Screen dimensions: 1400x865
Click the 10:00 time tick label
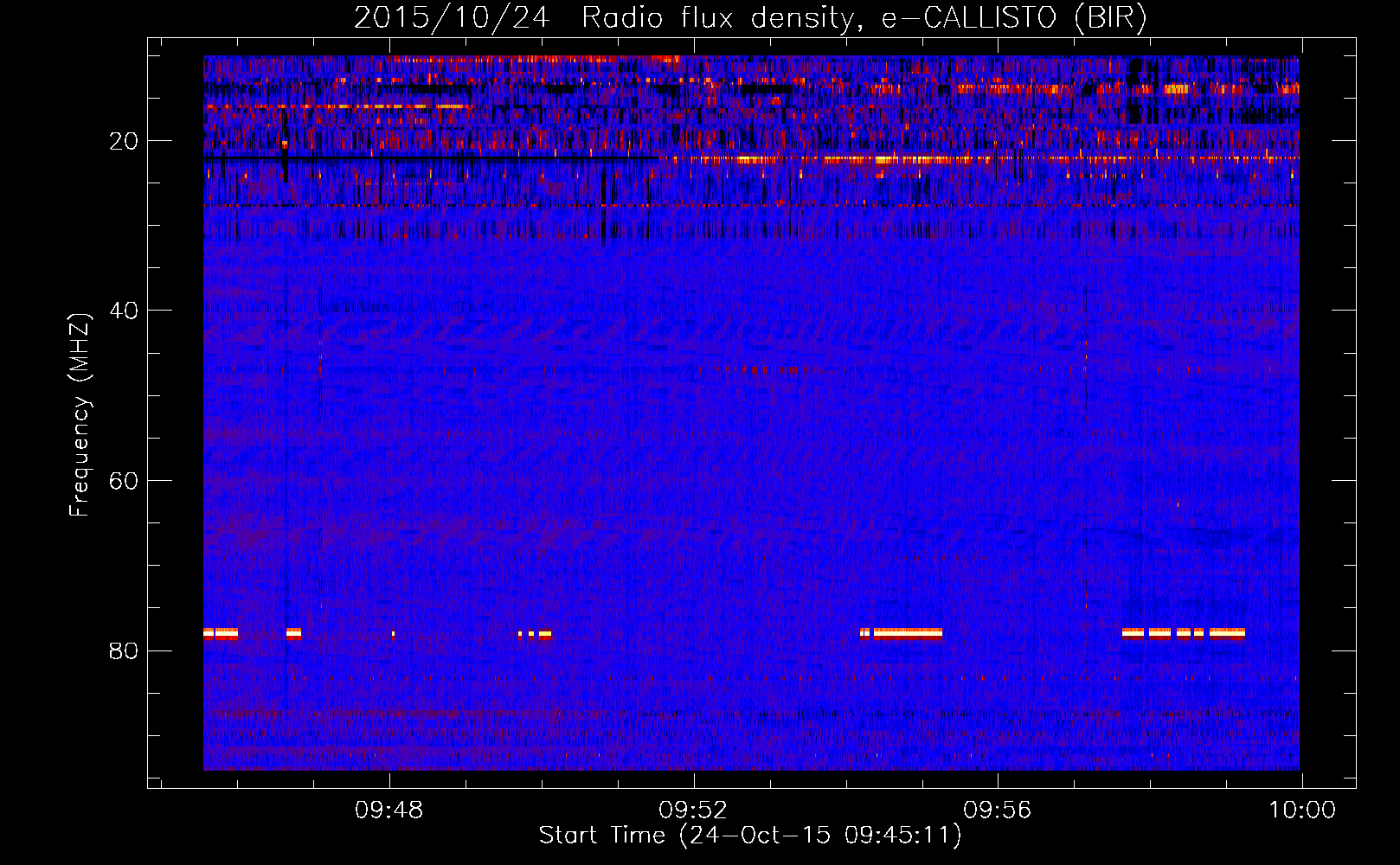pyautogui.click(x=1302, y=811)
